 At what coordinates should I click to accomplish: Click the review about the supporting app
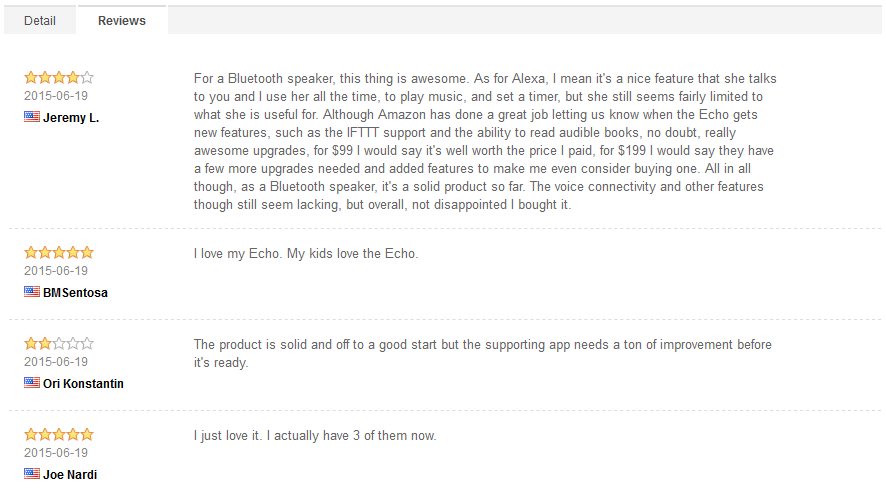[x=483, y=353]
